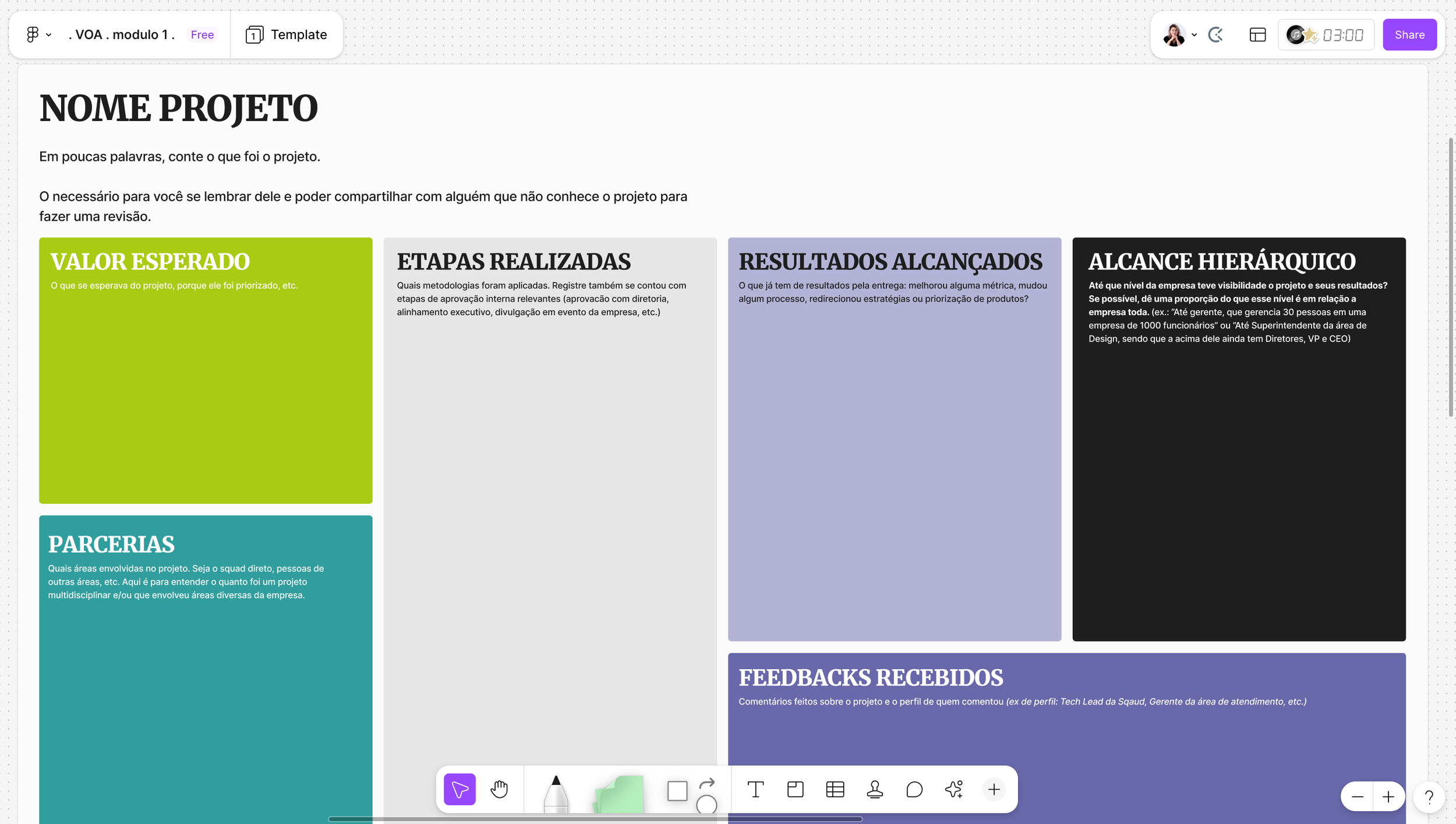1456x824 pixels.
Task: Select the Section tool
Action: [795, 789]
